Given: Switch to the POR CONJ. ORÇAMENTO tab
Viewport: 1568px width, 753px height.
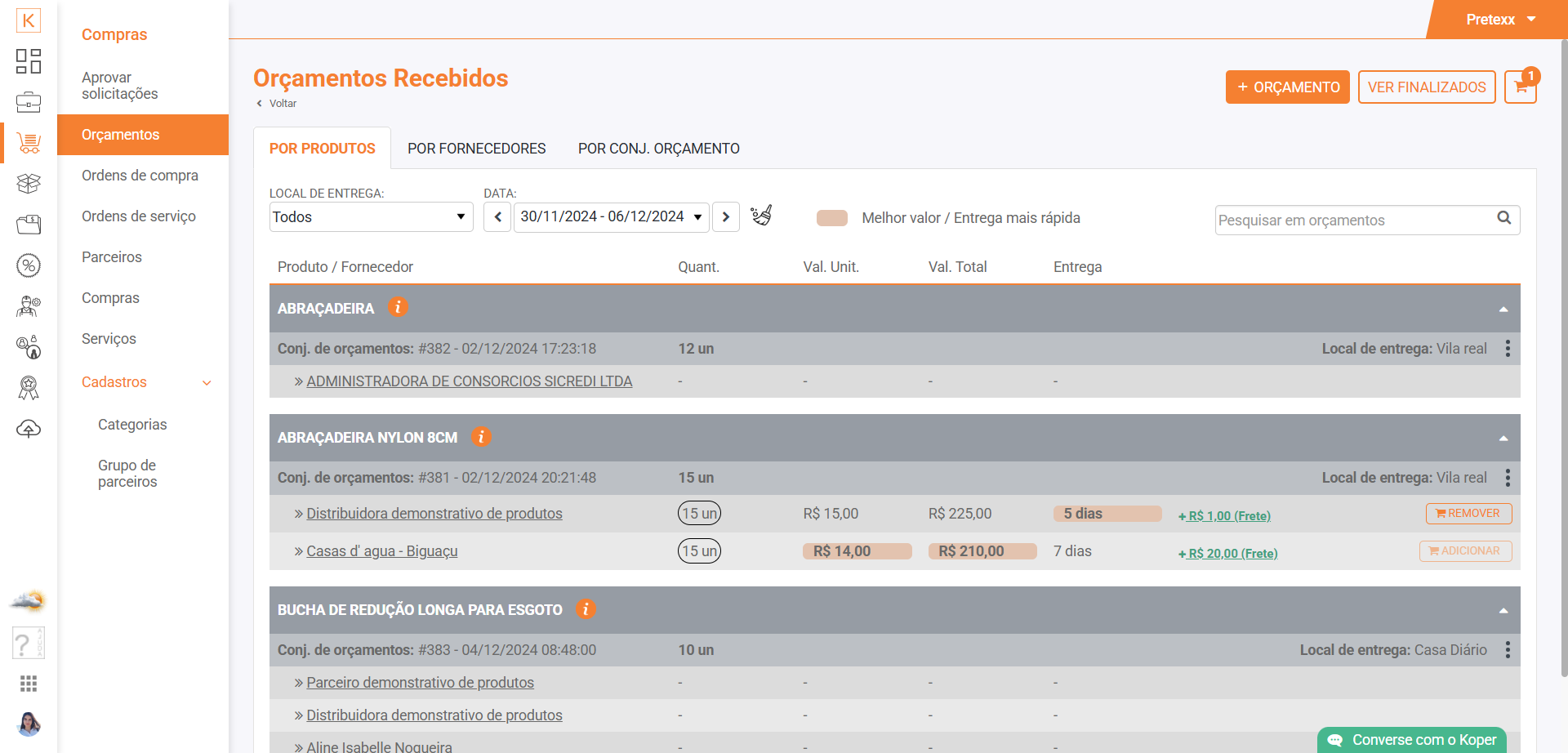Looking at the screenshot, I should (x=658, y=149).
